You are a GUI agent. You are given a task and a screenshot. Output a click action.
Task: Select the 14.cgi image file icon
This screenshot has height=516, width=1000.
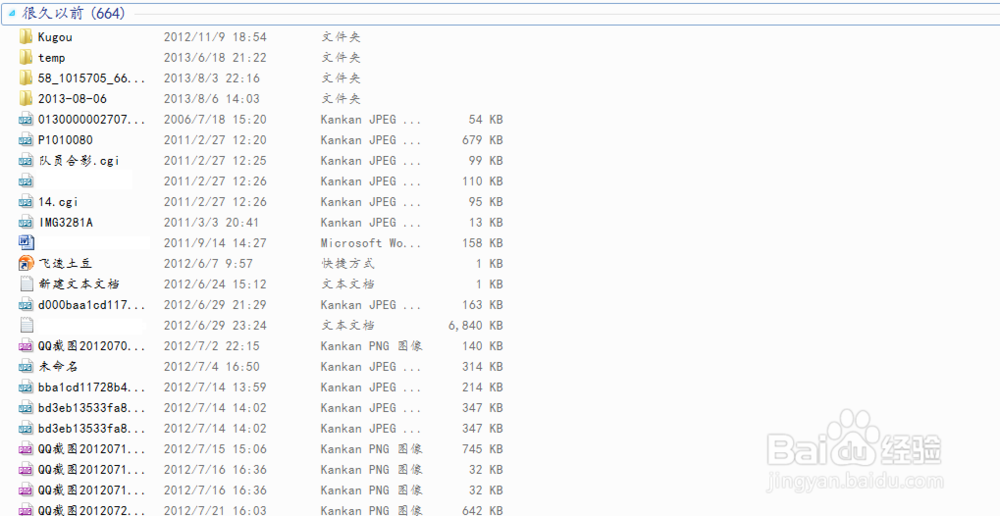26,202
